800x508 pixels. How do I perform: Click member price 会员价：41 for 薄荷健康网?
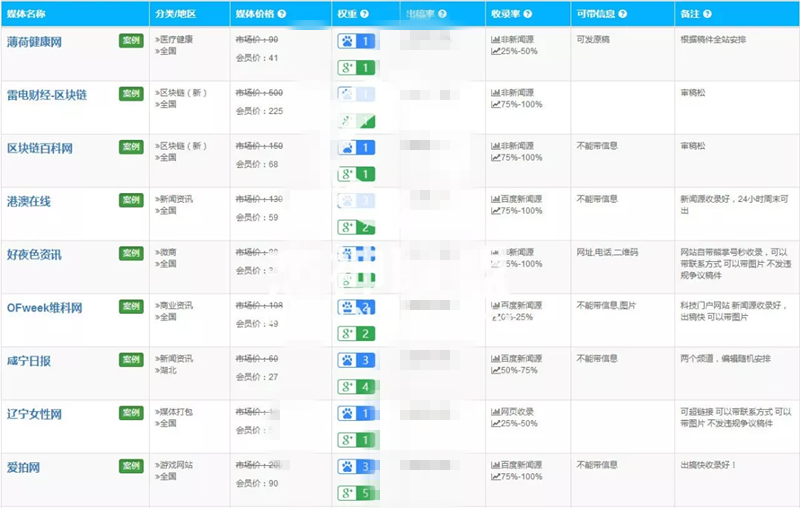257,58
